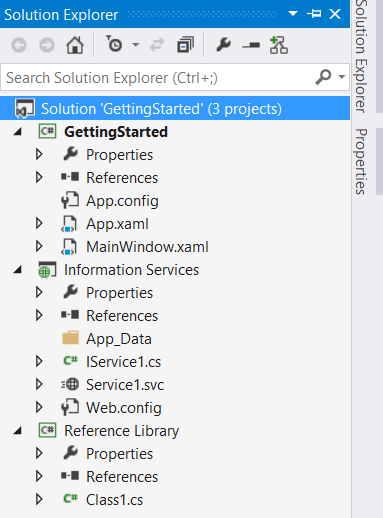Image resolution: width=383 pixels, height=518 pixels.
Task: Expand References under GettingStarted
Action: [39, 177]
